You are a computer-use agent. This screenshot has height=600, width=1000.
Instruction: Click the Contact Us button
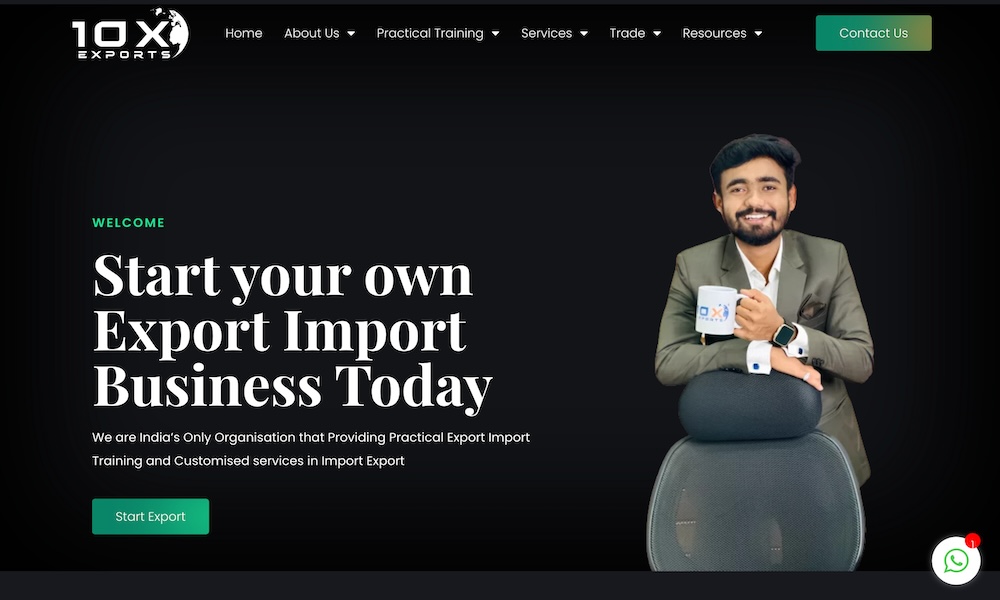click(873, 33)
